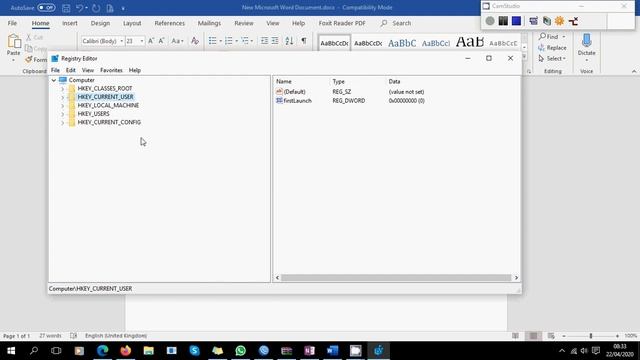Click the CamStudio sun-shaped options icon
Screen dimensions: 640x360
pyautogui.click(x=560, y=21)
